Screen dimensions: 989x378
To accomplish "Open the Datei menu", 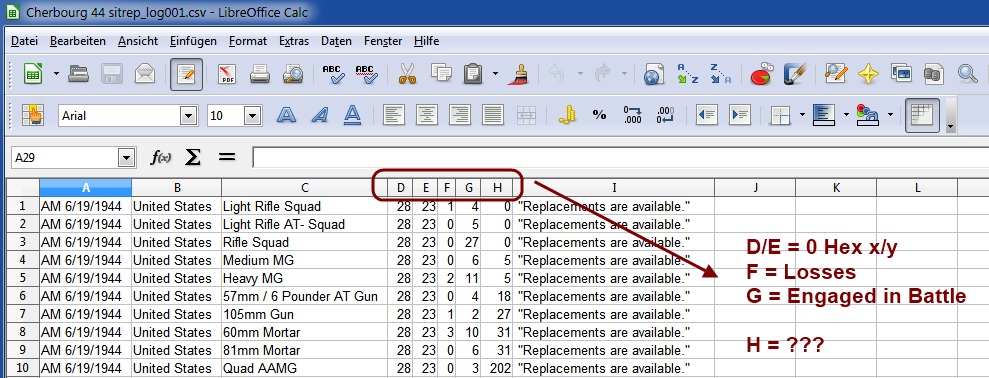I will coord(25,41).
